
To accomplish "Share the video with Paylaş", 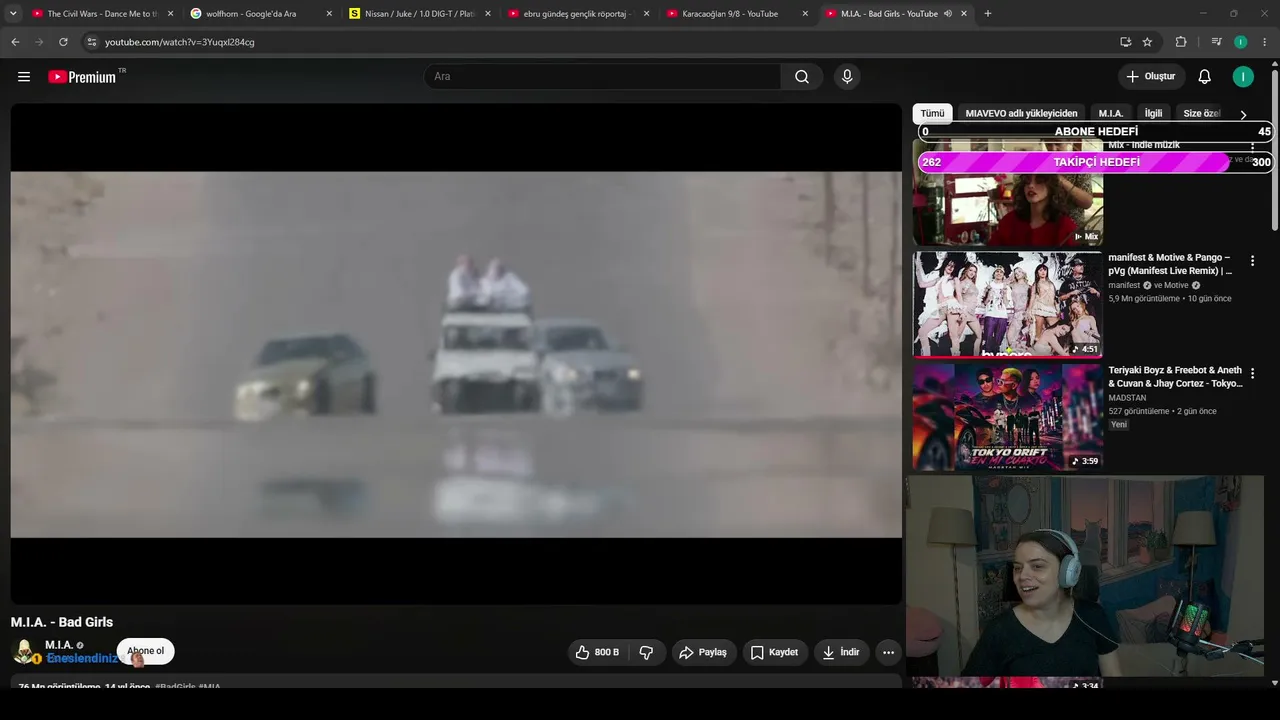I will 703,652.
